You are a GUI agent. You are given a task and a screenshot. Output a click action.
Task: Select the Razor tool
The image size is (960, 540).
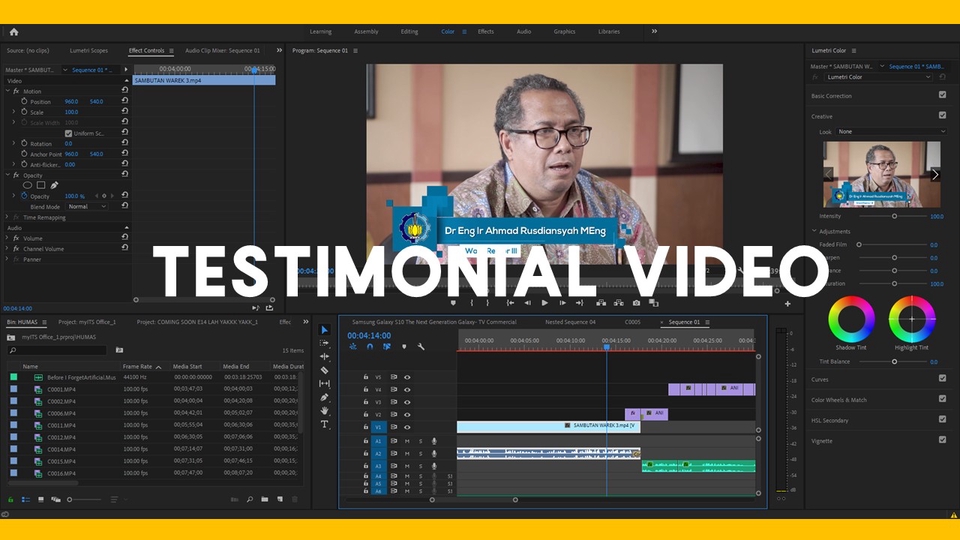click(324, 370)
